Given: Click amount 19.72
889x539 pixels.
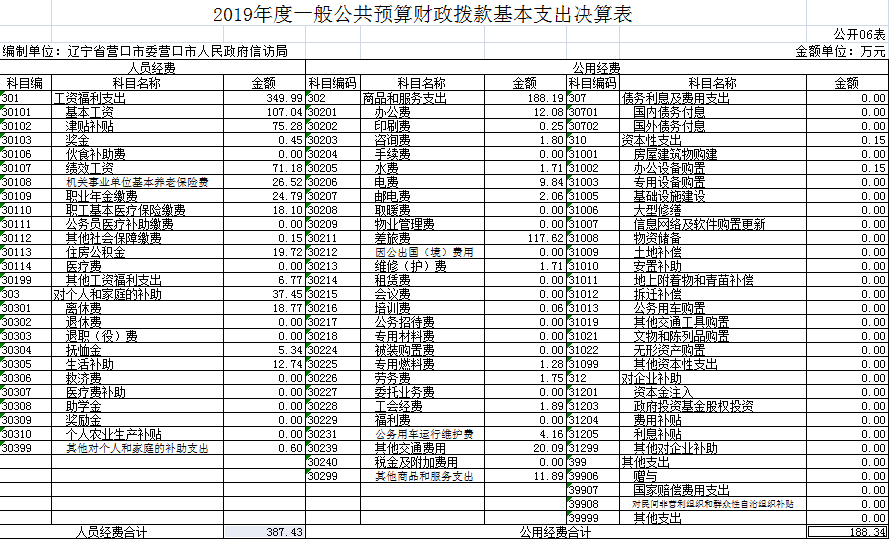Looking at the screenshot, I should coord(265,252).
